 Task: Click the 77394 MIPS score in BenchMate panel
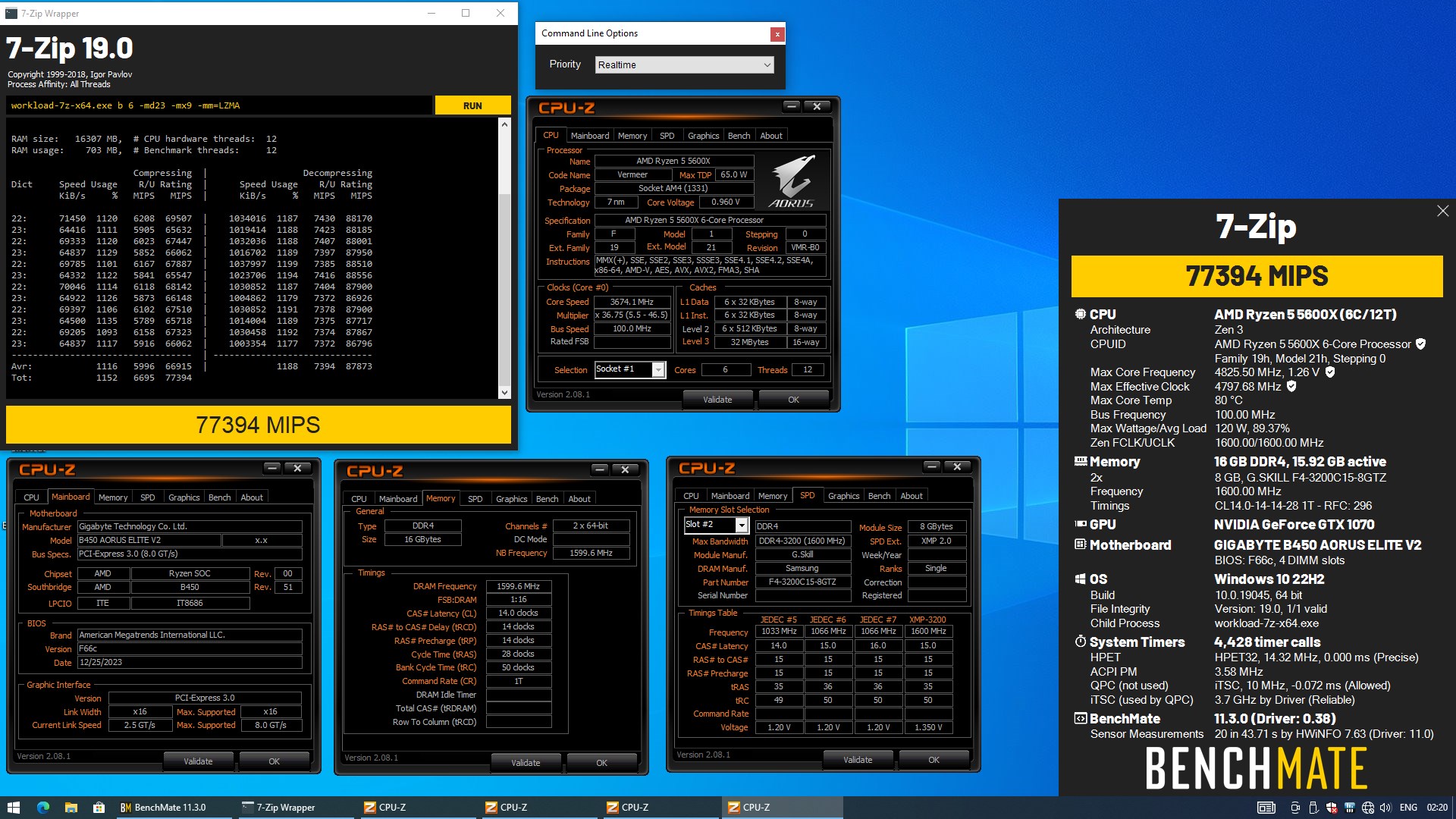(1257, 276)
